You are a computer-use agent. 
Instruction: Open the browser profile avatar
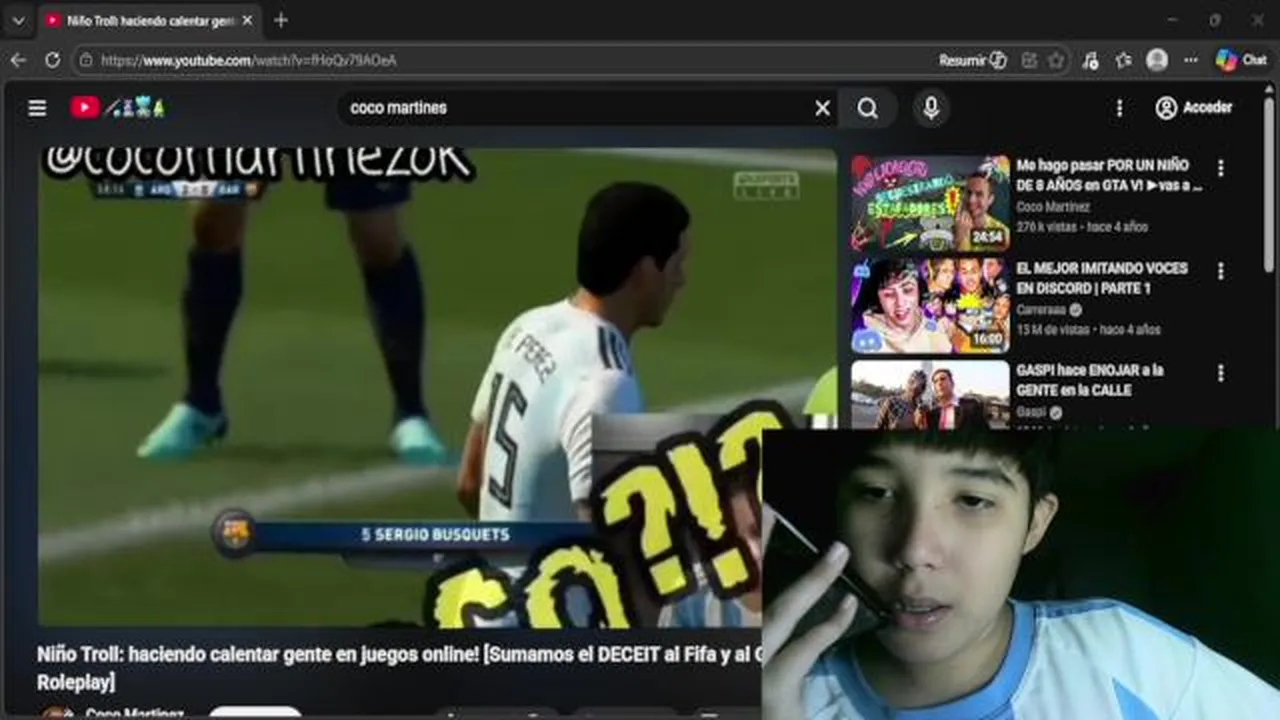(1157, 60)
